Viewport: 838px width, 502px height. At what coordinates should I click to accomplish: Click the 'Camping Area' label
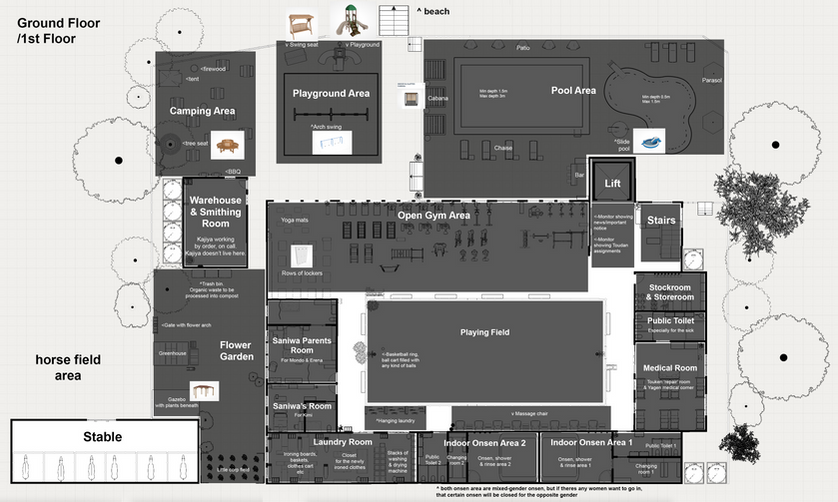(202, 111)
